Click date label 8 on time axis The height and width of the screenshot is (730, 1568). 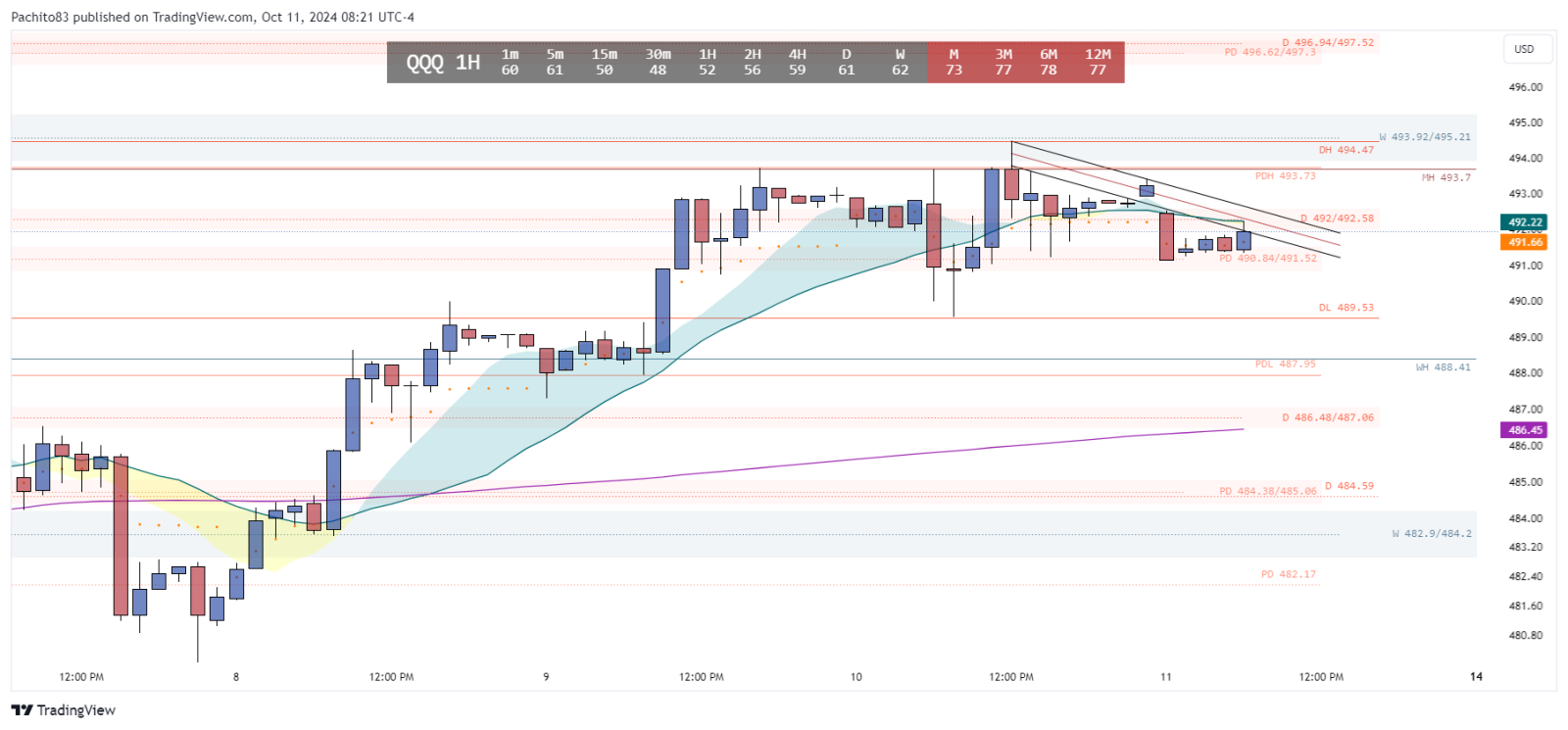pos(236,677)
